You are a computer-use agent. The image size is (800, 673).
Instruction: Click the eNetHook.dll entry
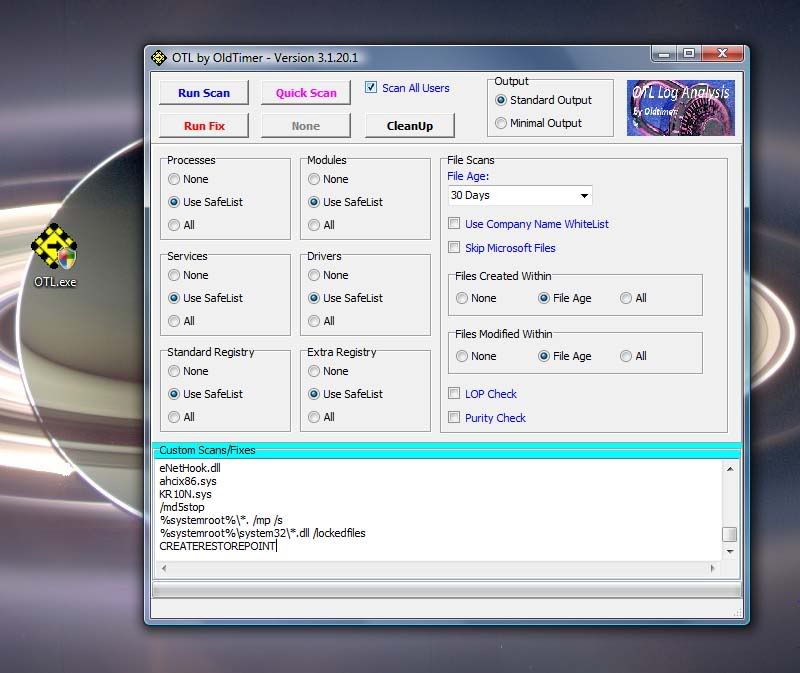[x=190, y=468]
